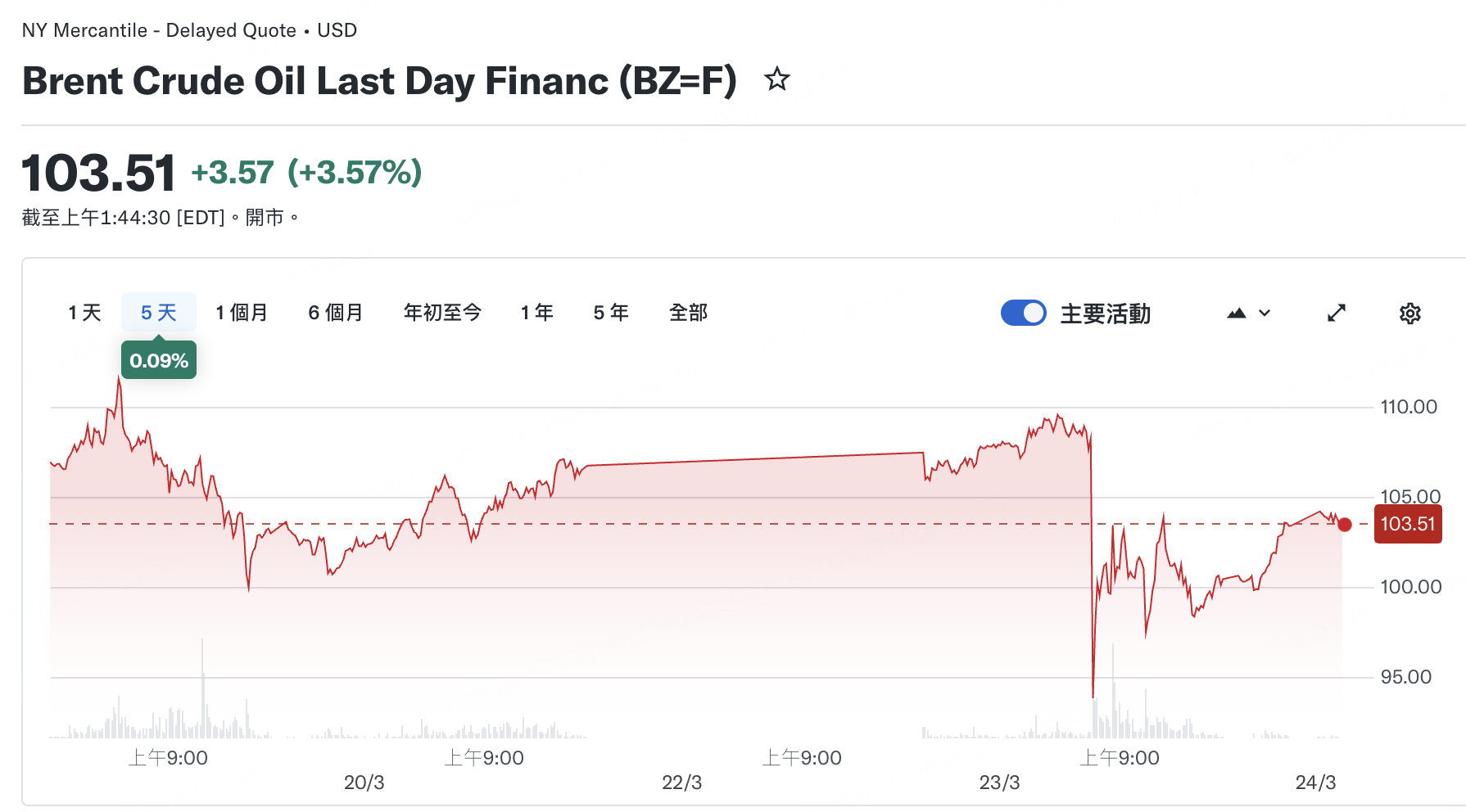Click the 20/3 date label on axis
The width and height of the screenshot is (1466, 812).
(364, 783)
